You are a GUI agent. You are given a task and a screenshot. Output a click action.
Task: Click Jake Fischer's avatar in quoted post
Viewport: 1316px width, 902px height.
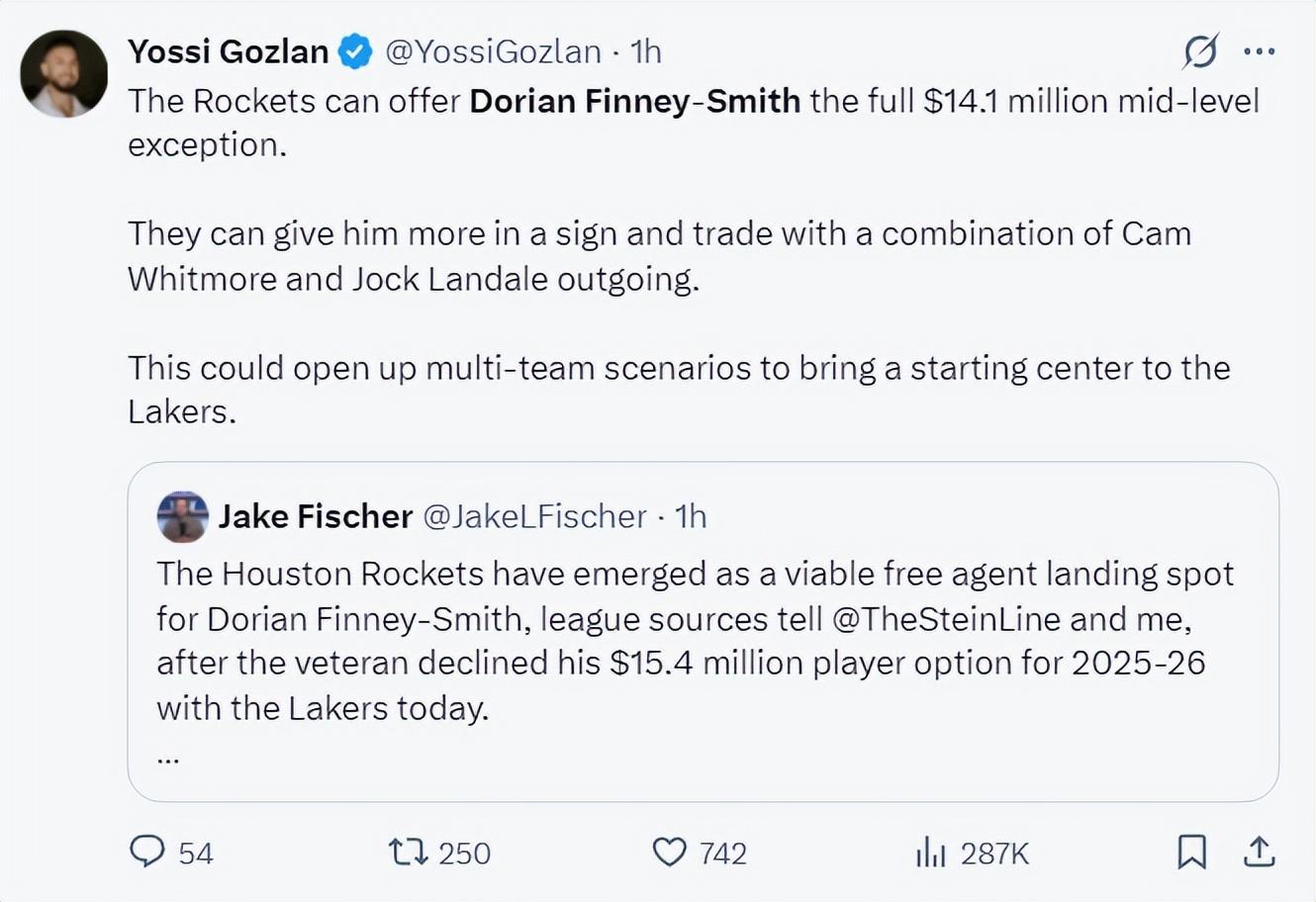pyautogui.click(x=182, y=516)
